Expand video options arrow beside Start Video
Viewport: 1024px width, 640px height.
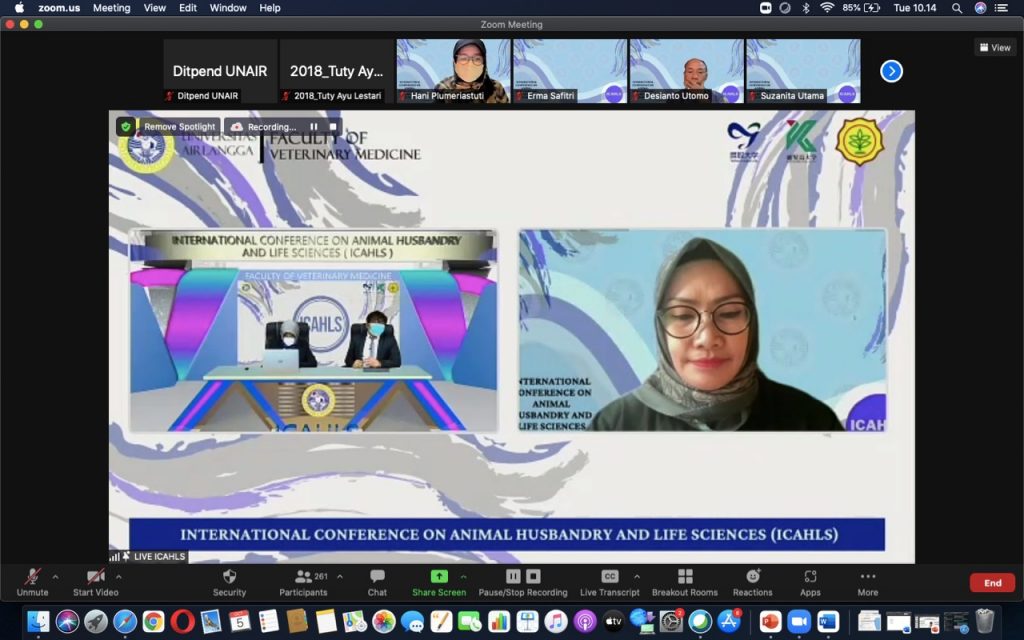[x=119, y=576]
